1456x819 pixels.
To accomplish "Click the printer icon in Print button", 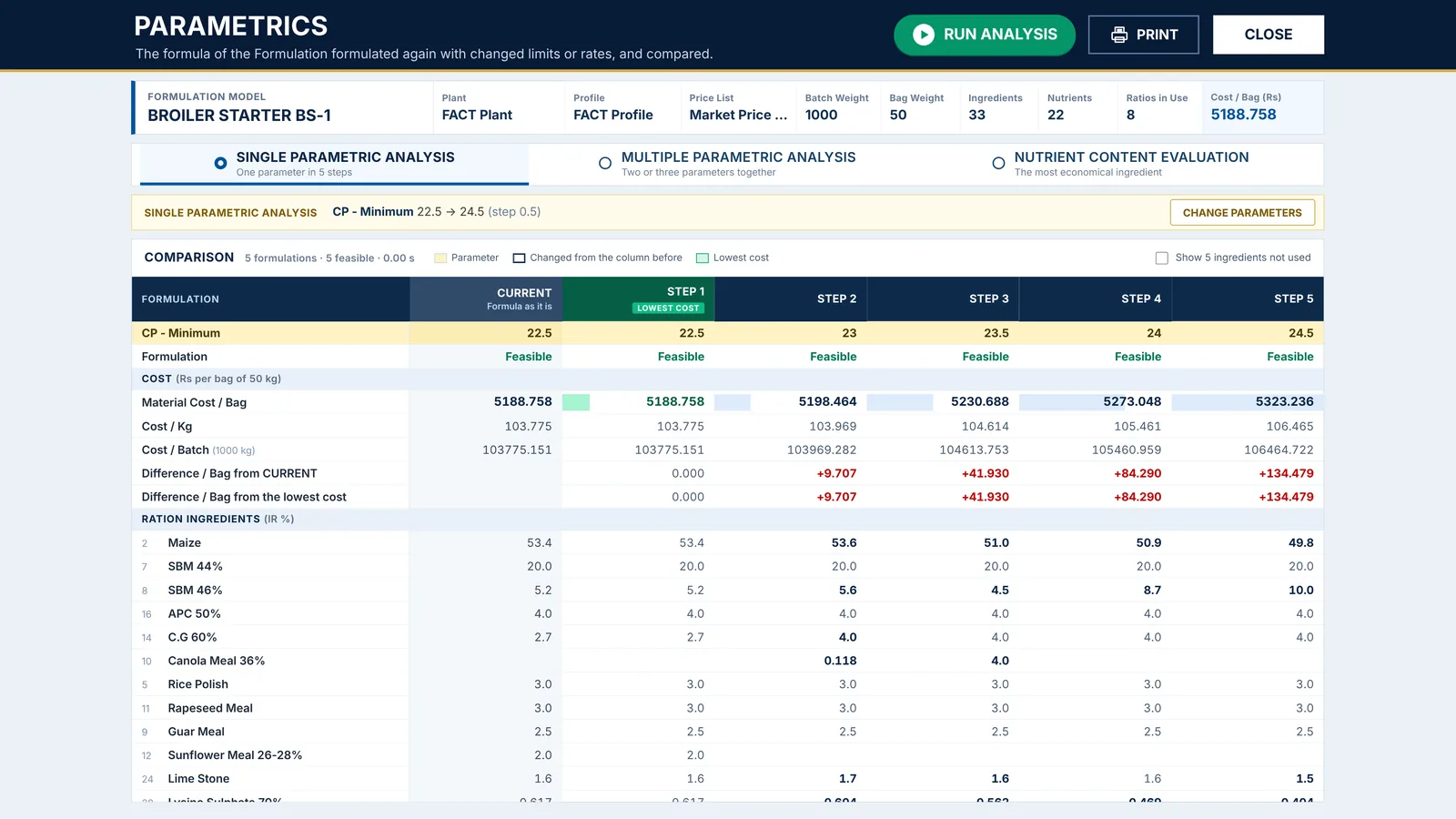I will click(x=1119, y=35).
